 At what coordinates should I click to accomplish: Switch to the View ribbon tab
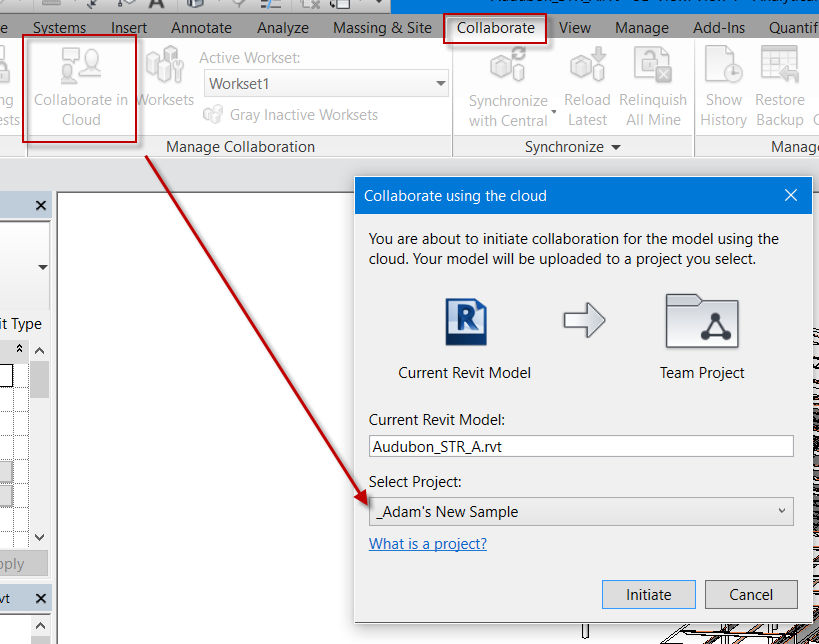pos(575,28)
